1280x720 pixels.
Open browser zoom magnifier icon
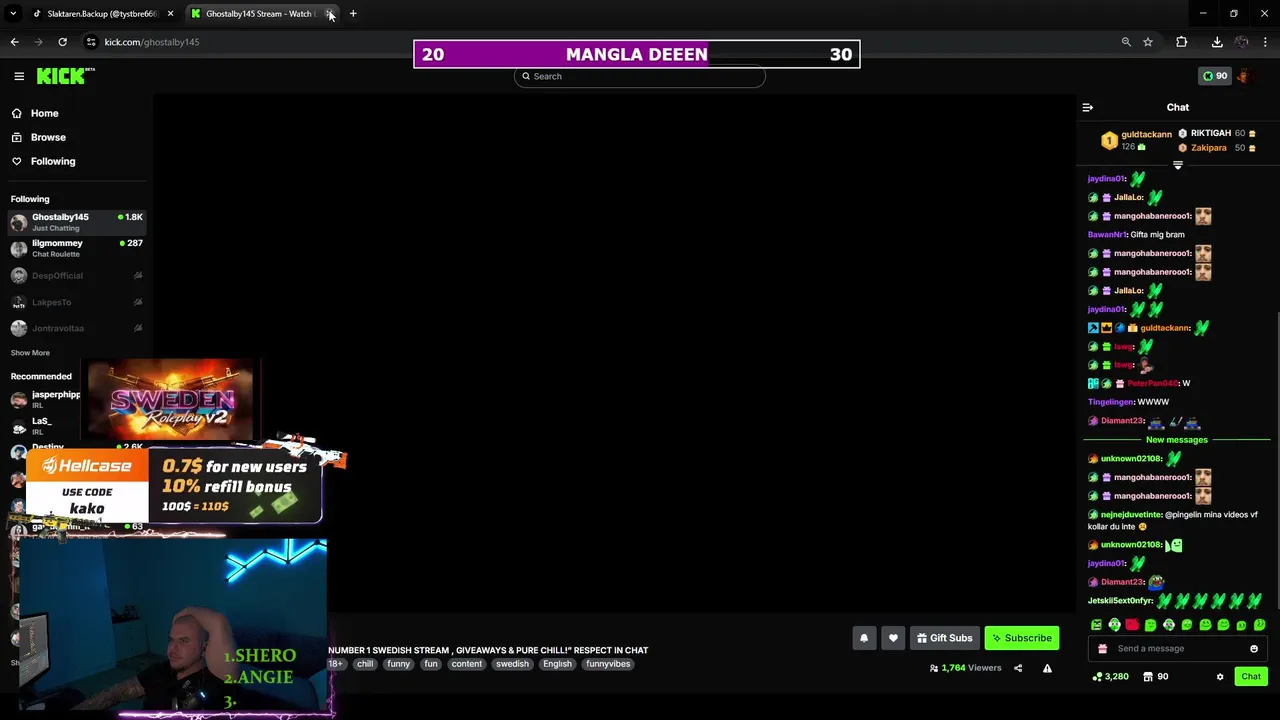click(1126, 42)
